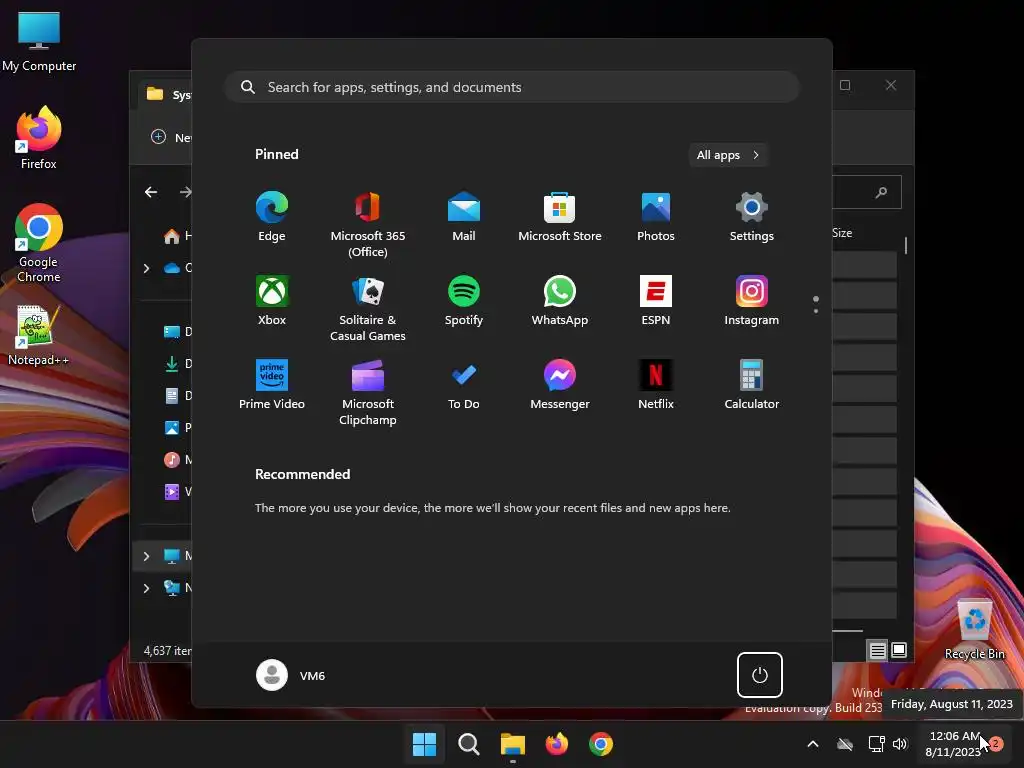Open the VM6 user account menu

tap(291, 675)
